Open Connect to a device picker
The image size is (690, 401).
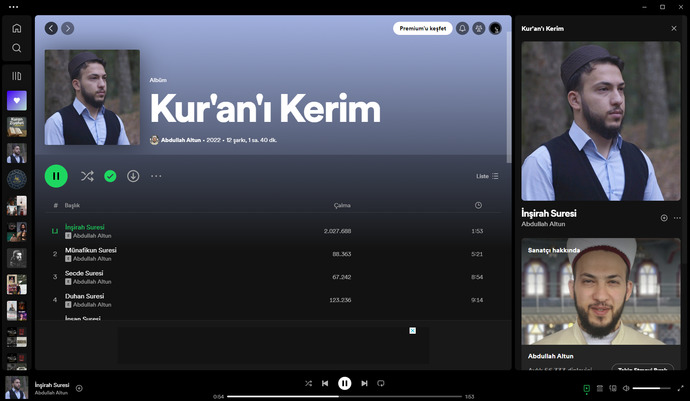pos(613,388)
